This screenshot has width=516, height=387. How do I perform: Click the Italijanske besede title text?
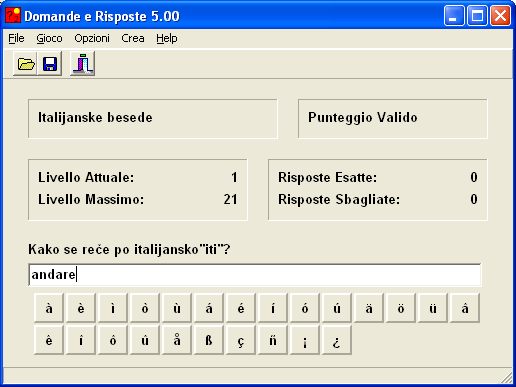tap(95, 118)
